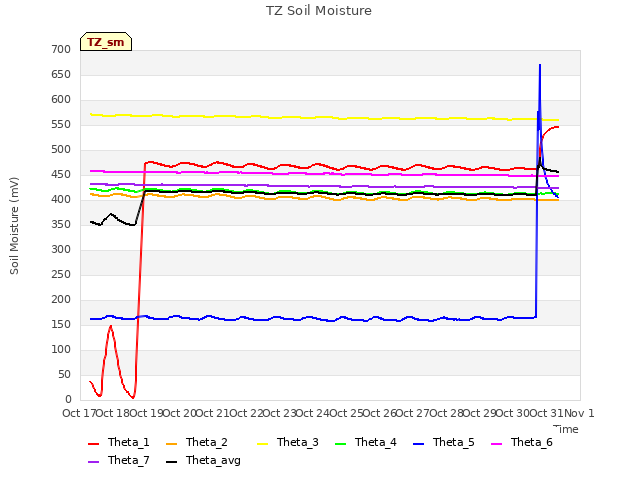This screenshot has height=480, width=640.
Task: Click the Oct 19 x-axis date label
Action: coord(147,413)
